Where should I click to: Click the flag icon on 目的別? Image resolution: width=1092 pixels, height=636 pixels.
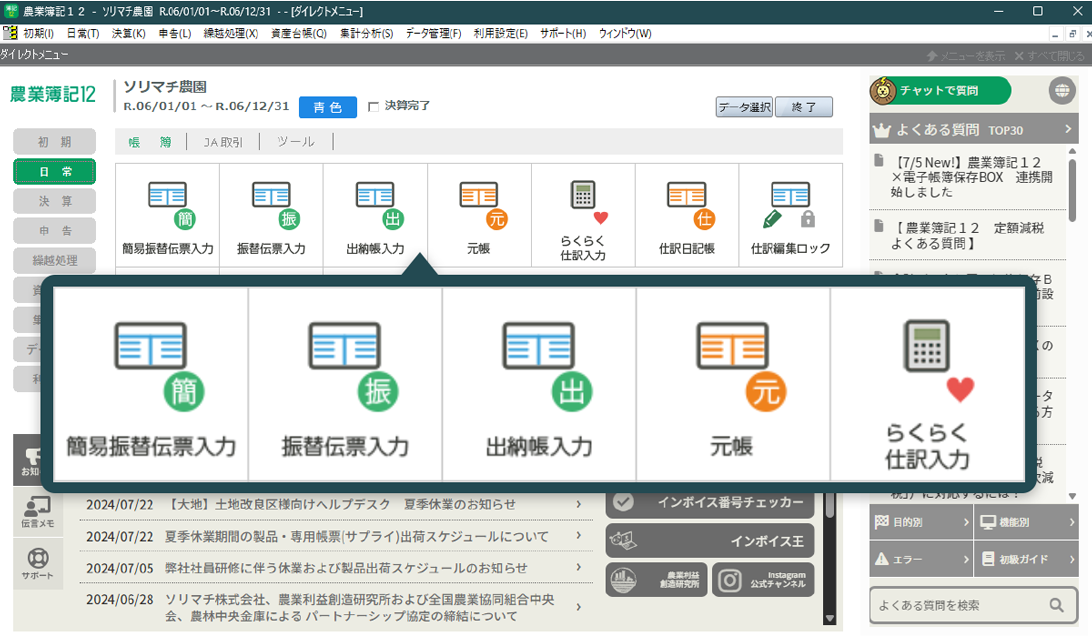pyautogui.click(x=881, y=521)
